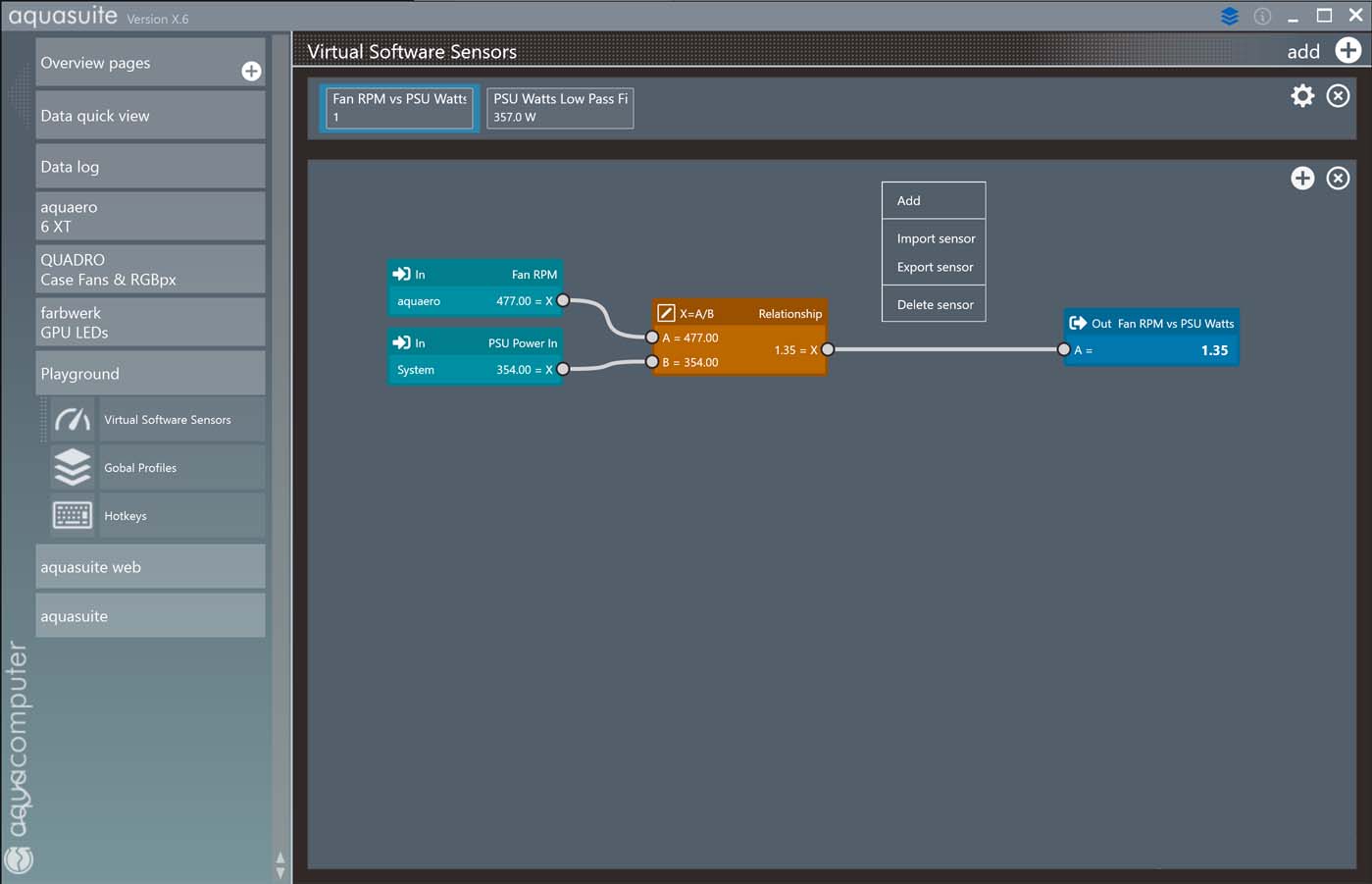Click the add plus icon in header
The image size is (1372, 884).
[x=1348, y=51]
